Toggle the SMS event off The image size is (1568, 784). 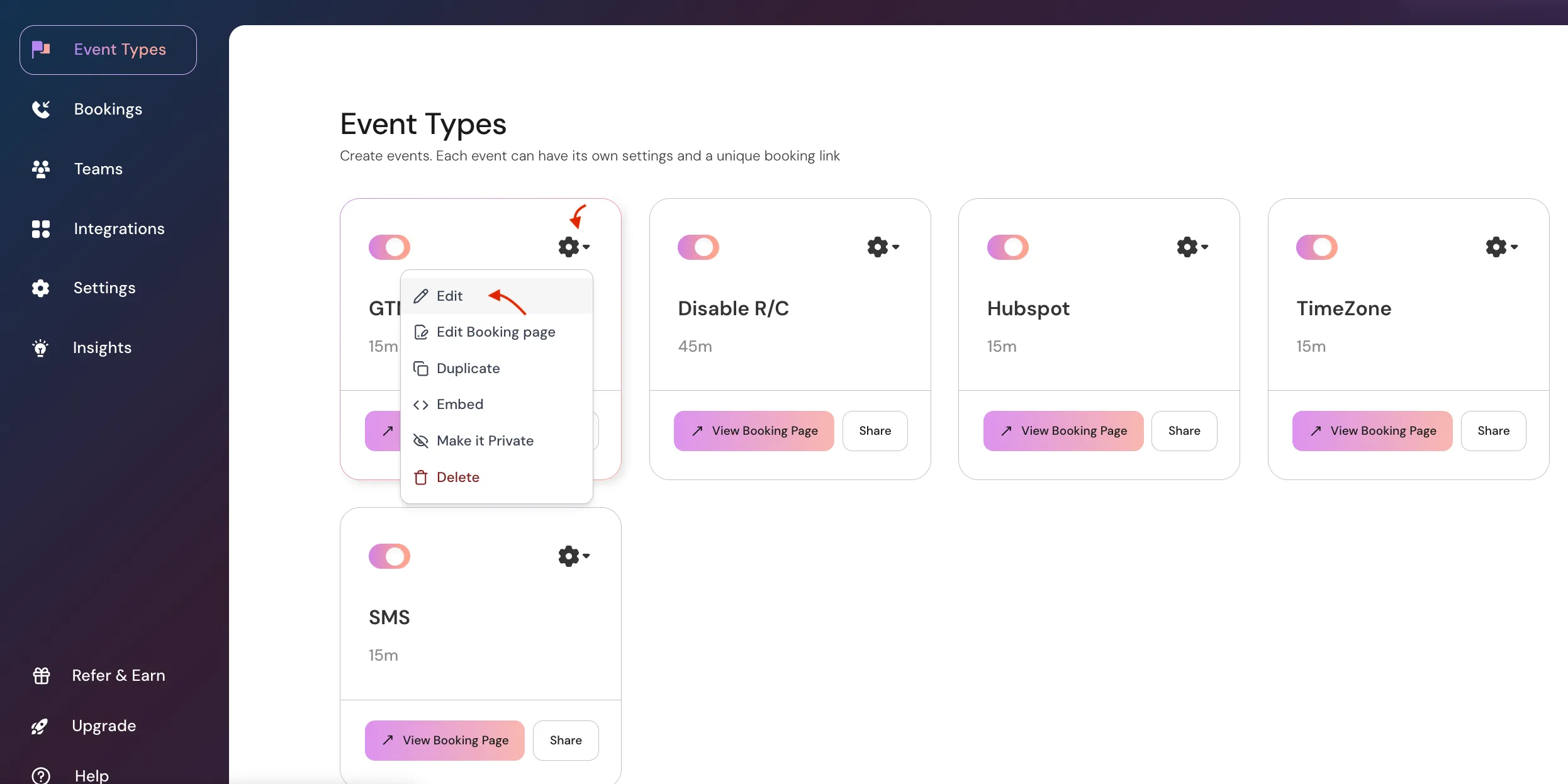[389, 556]
